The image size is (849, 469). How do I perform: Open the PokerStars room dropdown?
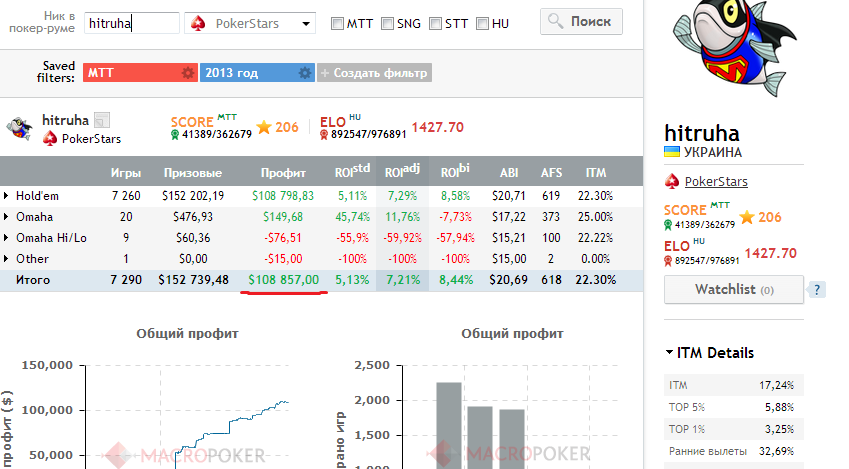coord(250,23)
